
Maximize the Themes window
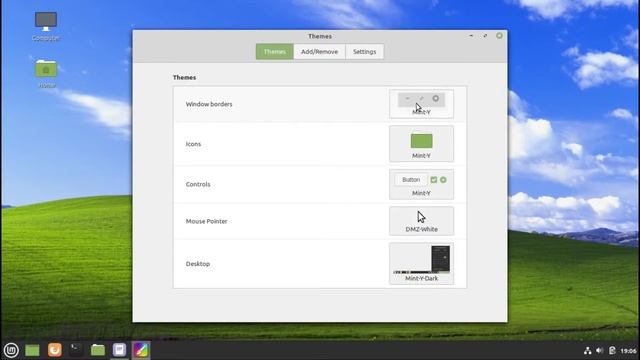[x=485, y=36]
